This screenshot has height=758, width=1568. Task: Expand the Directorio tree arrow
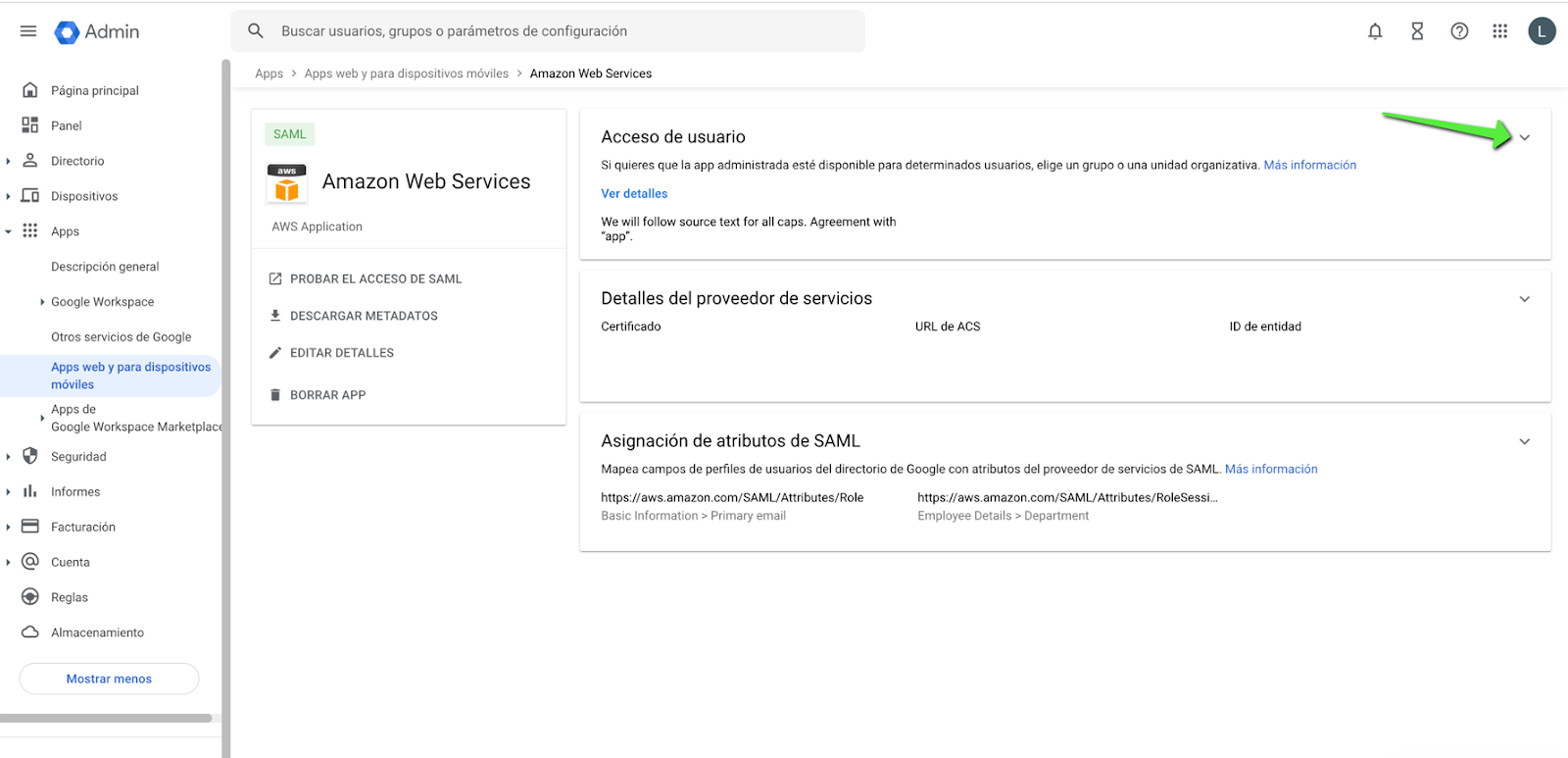tap(8, 161)
